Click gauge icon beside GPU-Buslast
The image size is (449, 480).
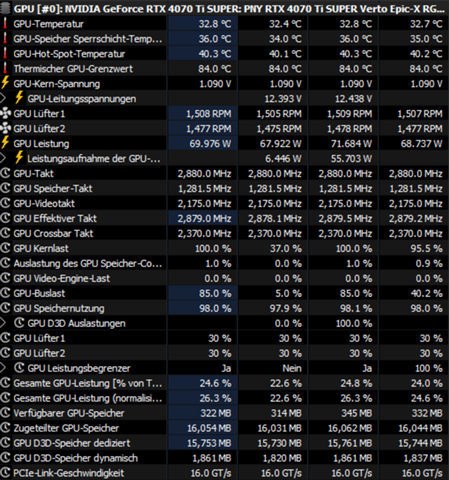tap(5, 293)
